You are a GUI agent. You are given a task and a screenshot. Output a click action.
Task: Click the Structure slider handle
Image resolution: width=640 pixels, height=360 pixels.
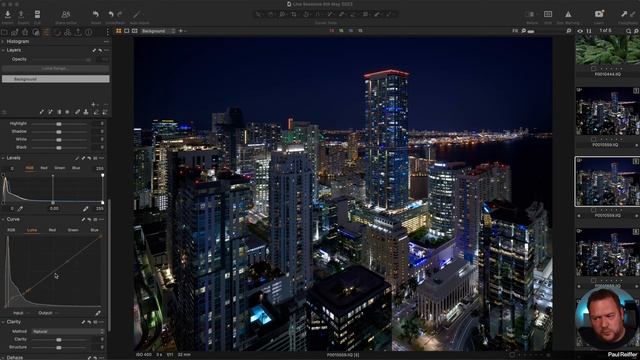pyautogui.click(x=59, y=348)
